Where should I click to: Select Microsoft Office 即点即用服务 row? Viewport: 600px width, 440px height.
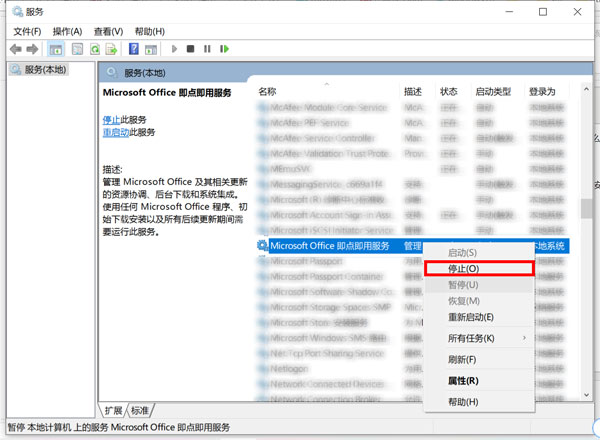pyautogui.click(x=413, y=246)
